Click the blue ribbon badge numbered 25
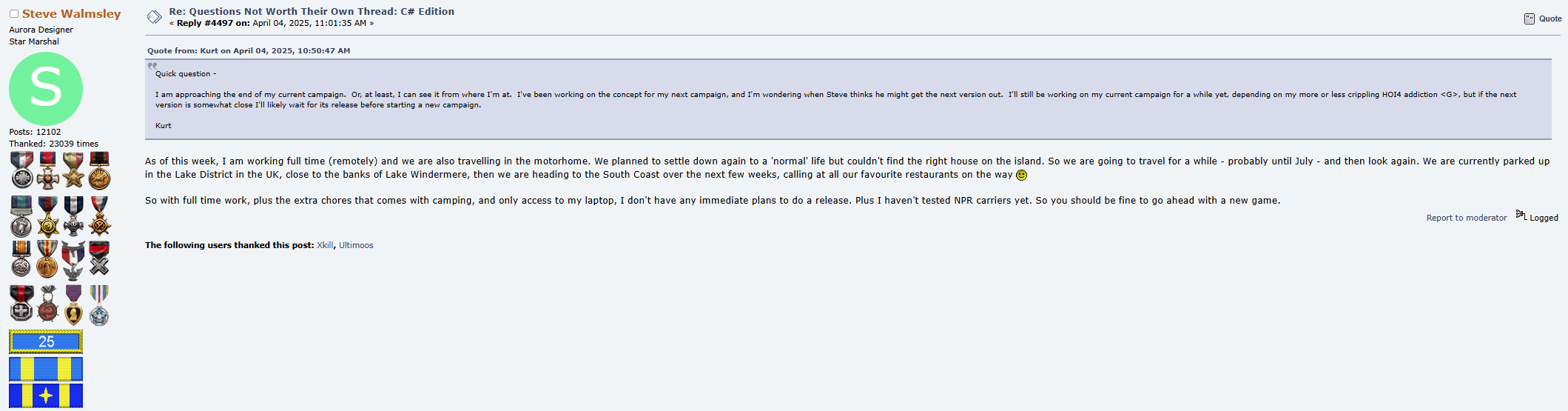 (x=46, y=341)
